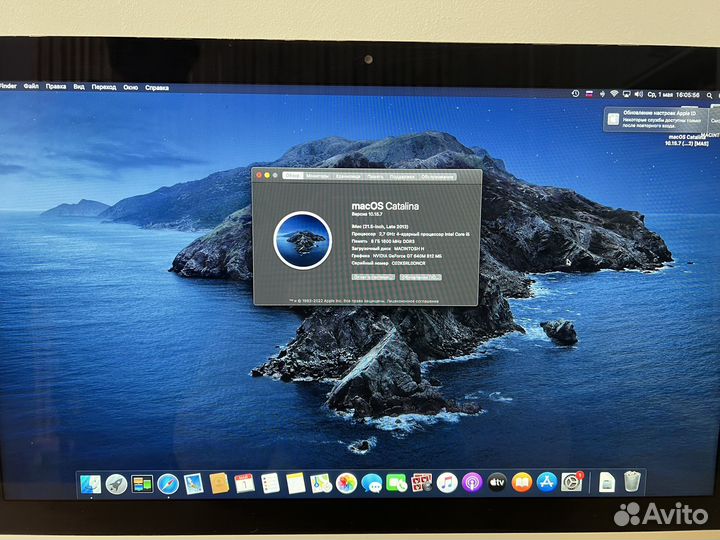
Task: Open Photos flower icon in Dock
Action: click(x=347, y=484)
